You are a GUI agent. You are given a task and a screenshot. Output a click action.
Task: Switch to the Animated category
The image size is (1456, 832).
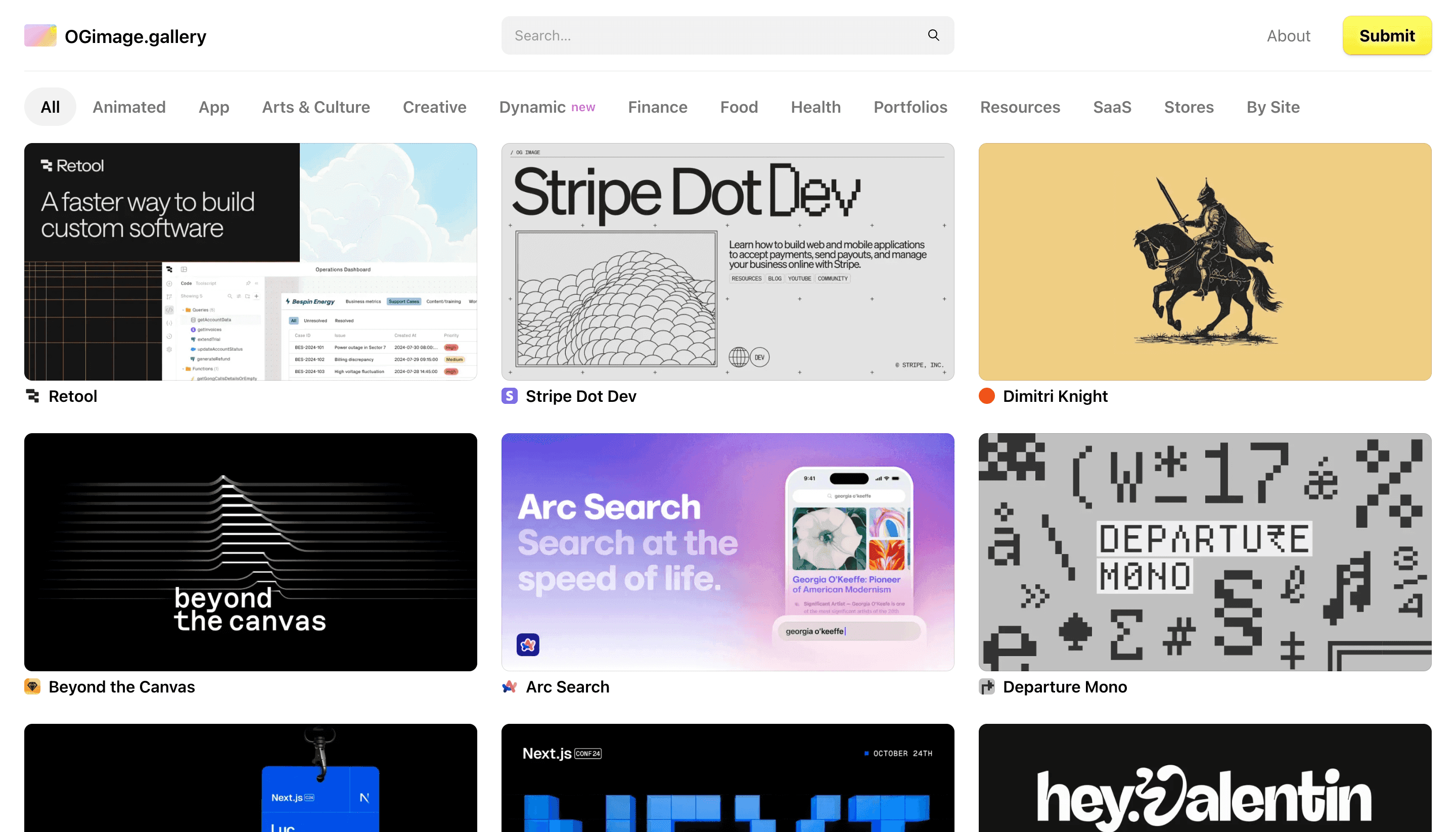pyautogui.click(x=129, y=107)
